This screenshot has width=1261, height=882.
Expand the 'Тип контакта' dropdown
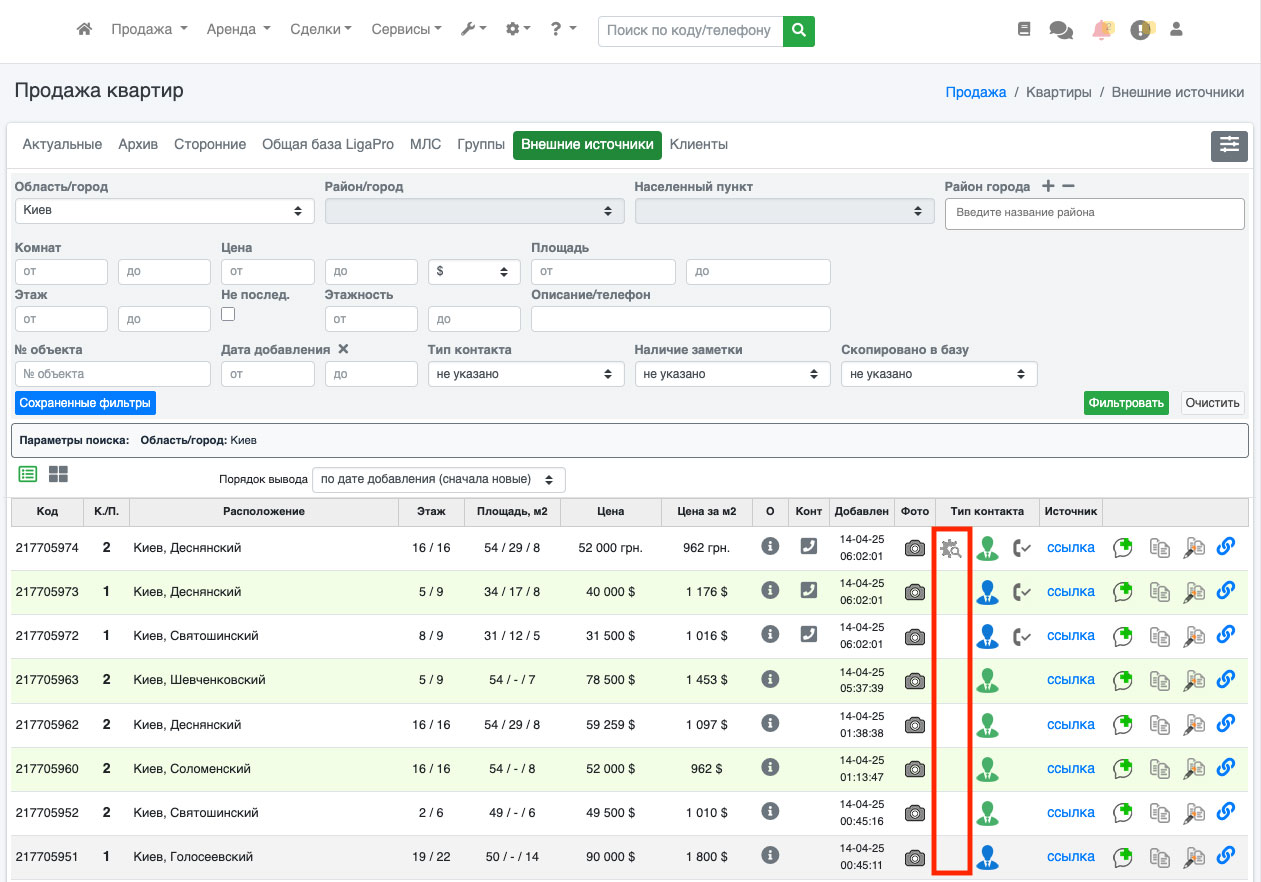524,374
